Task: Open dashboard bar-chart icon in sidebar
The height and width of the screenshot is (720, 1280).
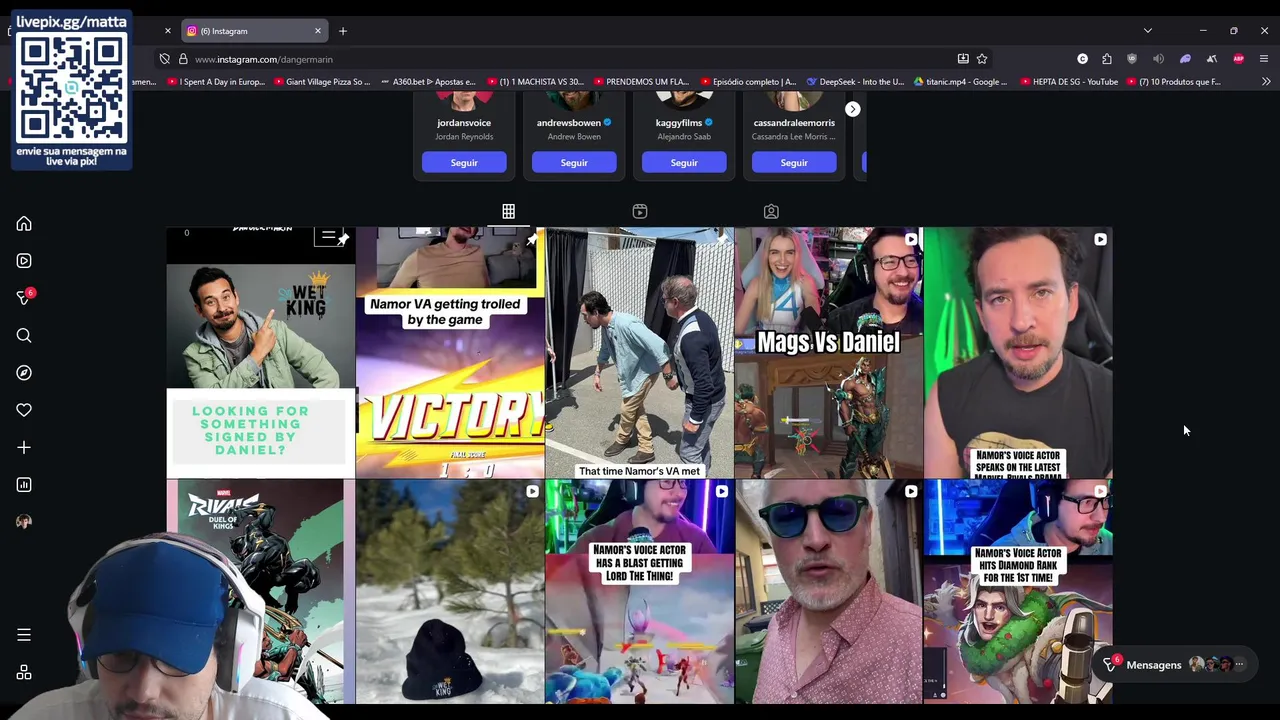Action: click(x=24, y=485)
